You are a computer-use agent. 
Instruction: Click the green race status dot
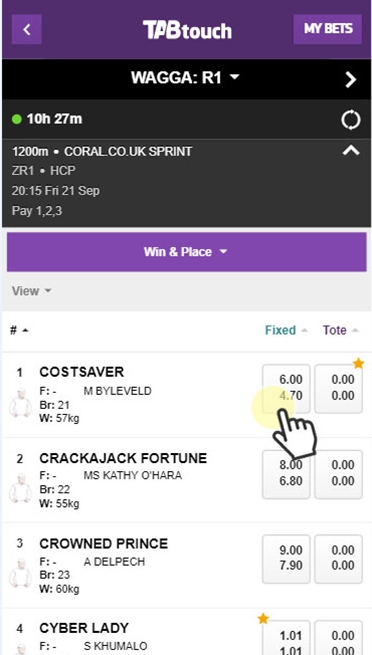(17, 119)
